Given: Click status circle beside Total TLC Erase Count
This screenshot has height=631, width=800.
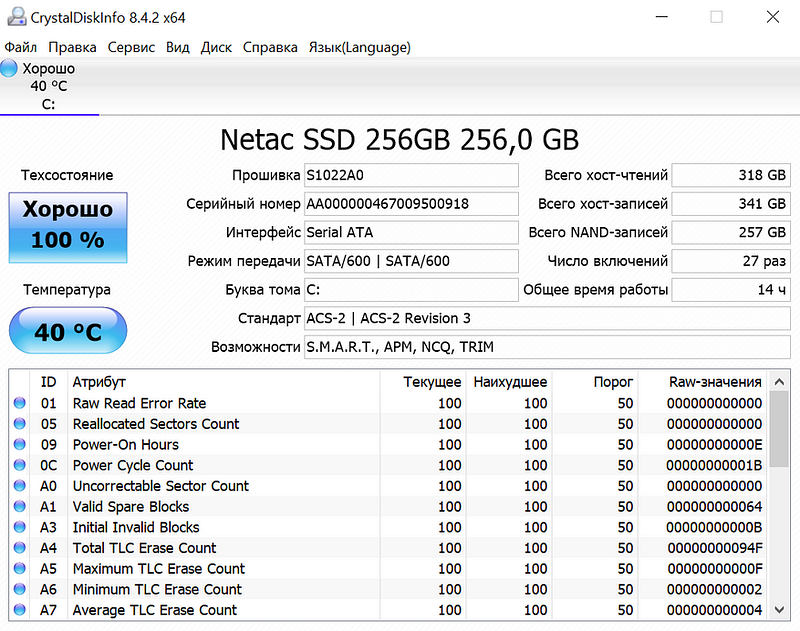Looking at the screenshot, I should pos(20,547).
